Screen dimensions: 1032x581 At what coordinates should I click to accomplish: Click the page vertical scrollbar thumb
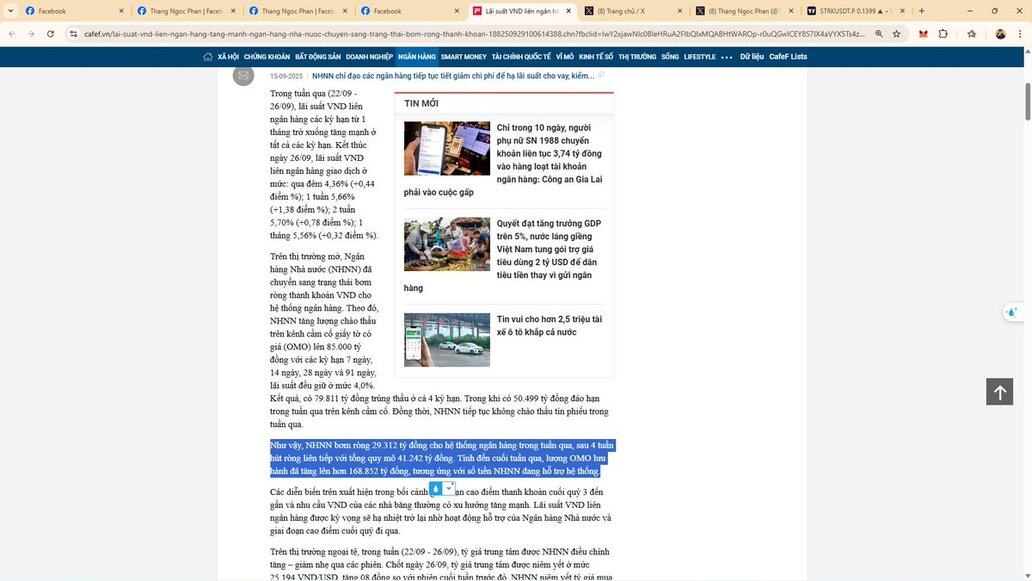pyautogui.click(x=1026, y=100)
